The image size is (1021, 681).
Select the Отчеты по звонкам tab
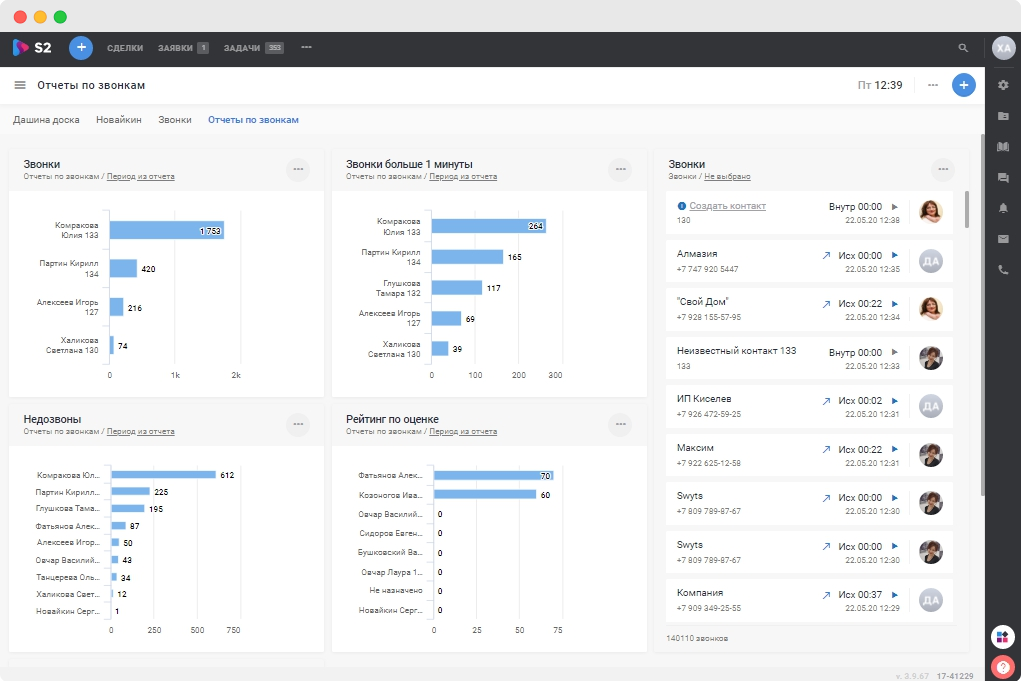pos(253,120)
